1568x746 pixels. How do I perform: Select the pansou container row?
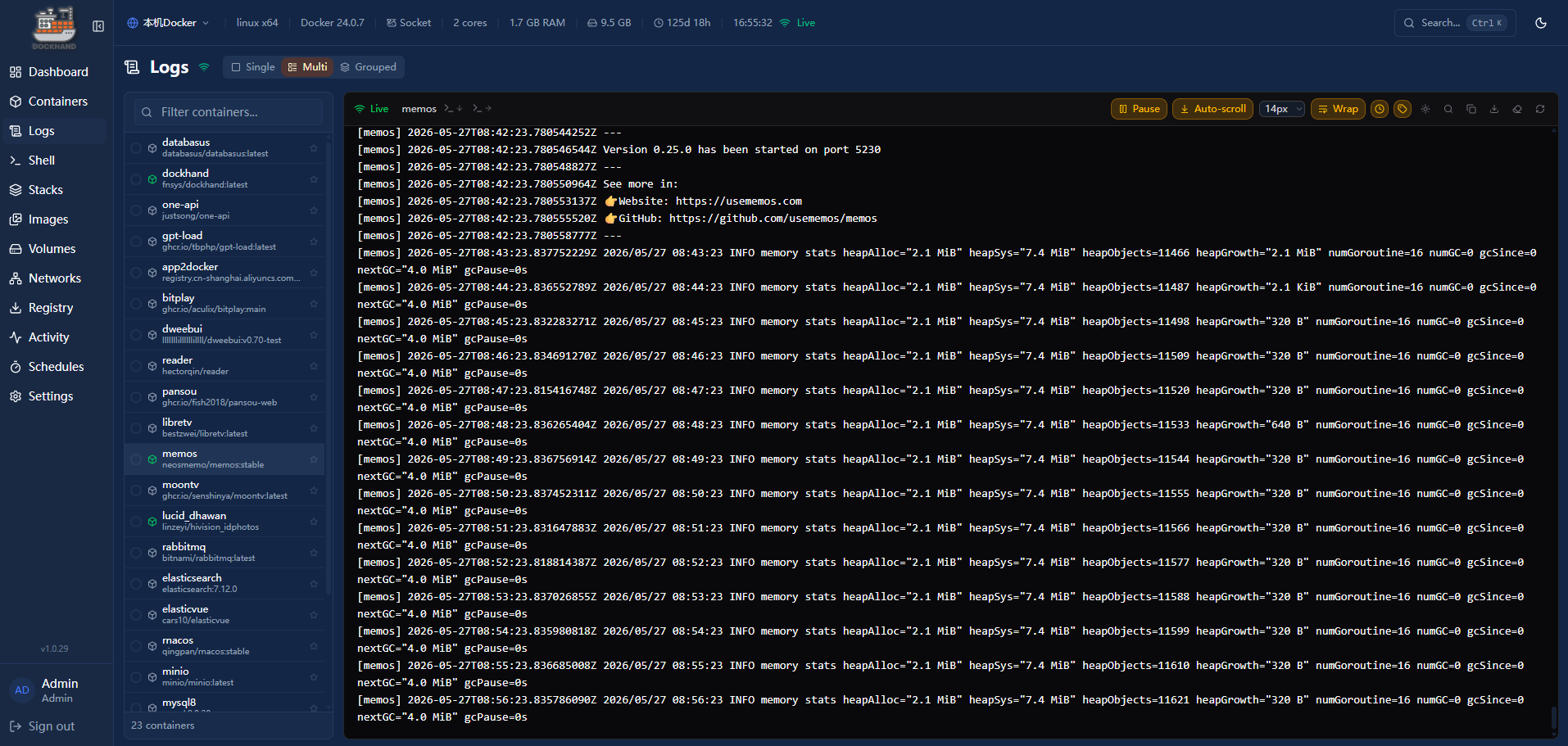point(224,397)
